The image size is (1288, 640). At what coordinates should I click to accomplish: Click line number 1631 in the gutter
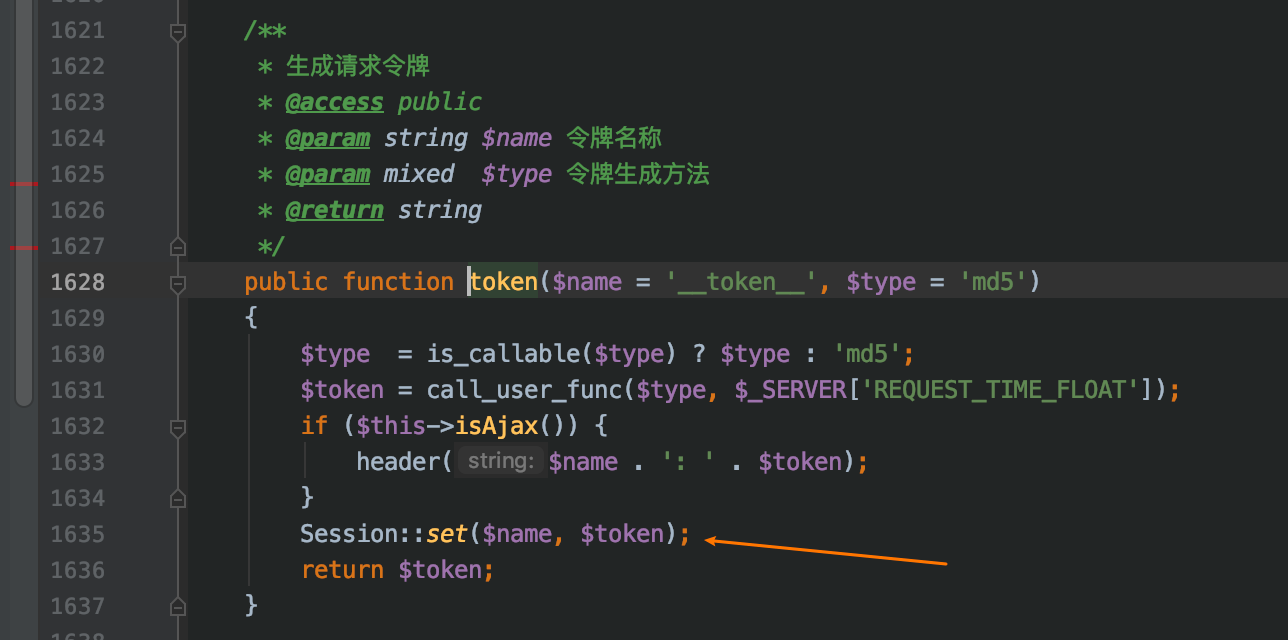coord(77,390)
